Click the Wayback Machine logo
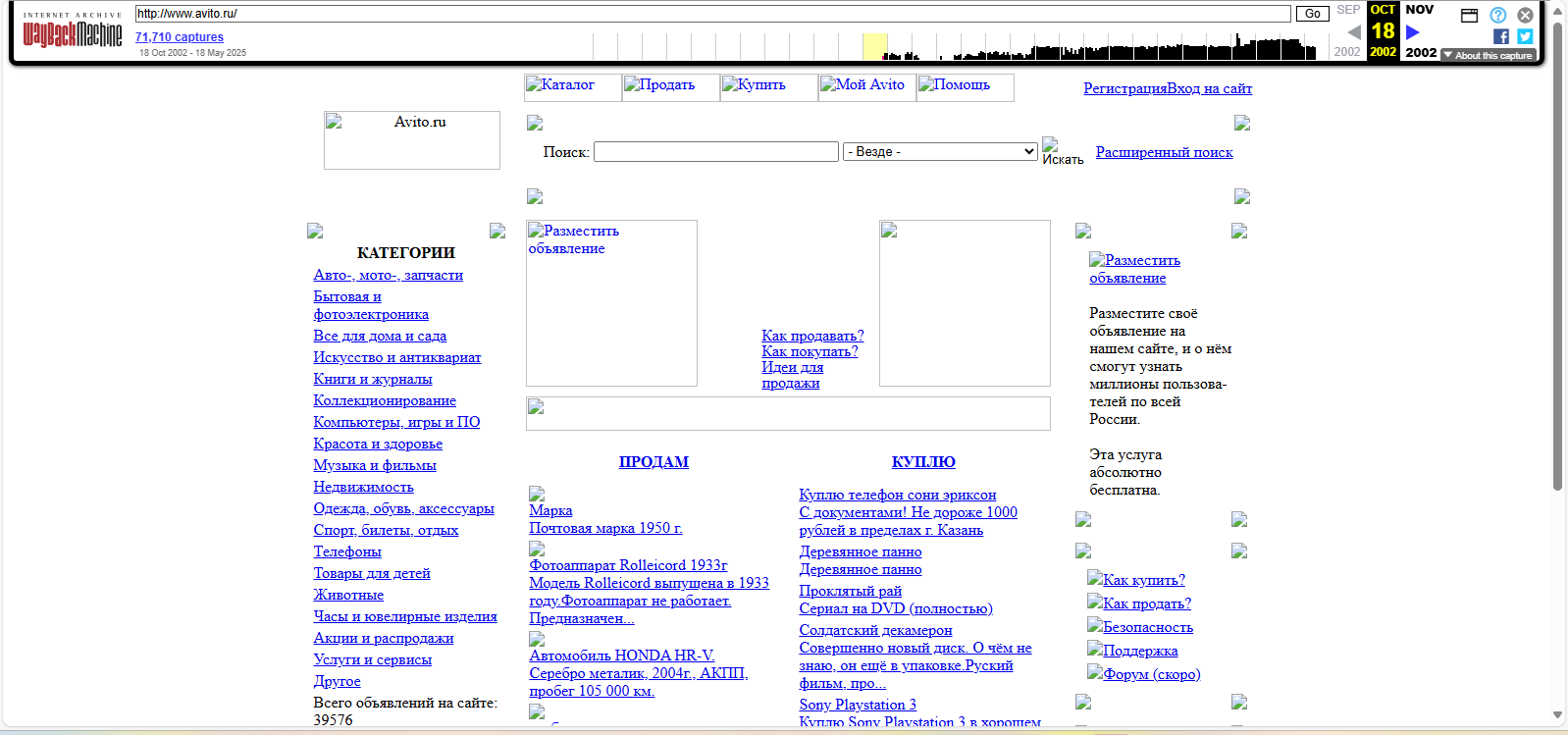The height and width of the screenshot is (735, 1568). click(73, 30)
